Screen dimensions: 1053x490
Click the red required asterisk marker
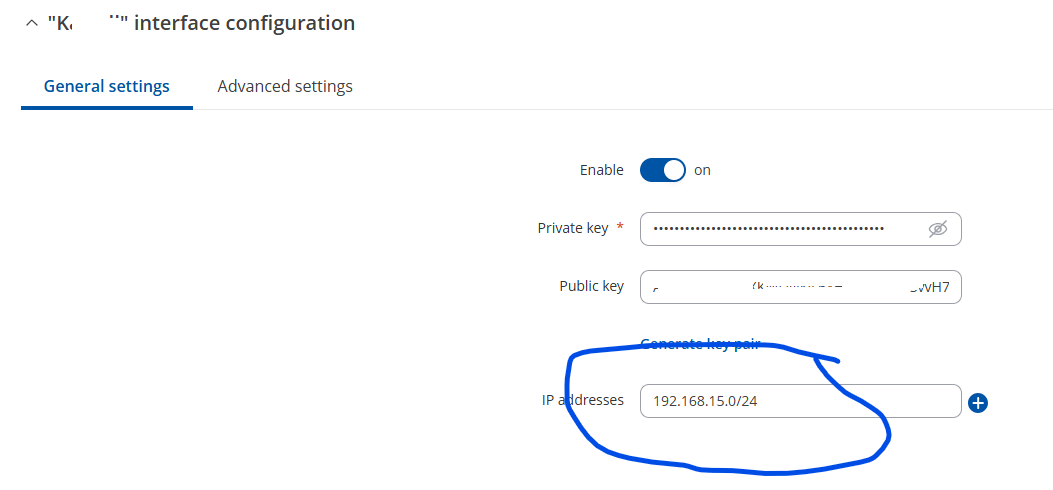[619, 227]
